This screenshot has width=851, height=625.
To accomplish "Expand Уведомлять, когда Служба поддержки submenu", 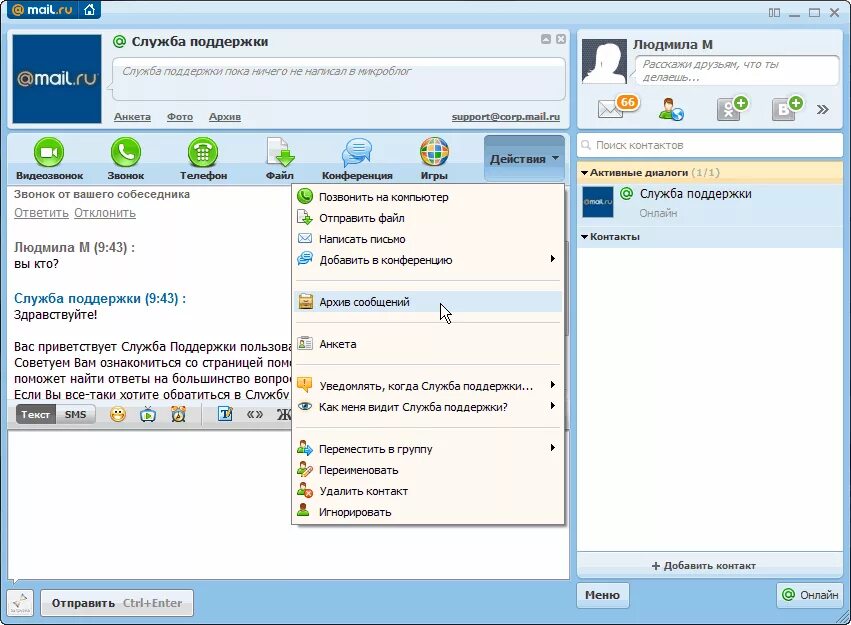I will pos(428,386).
